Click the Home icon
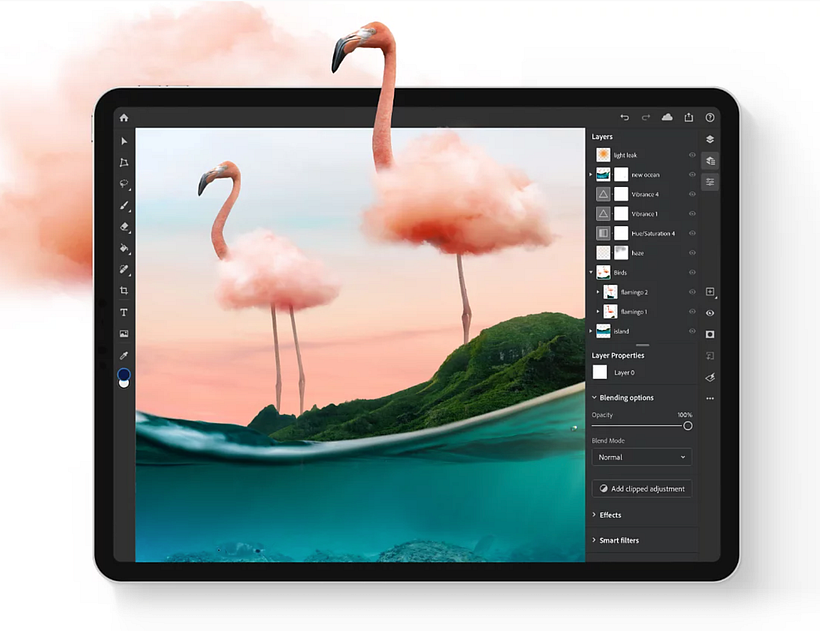 (x=123, y=117)
